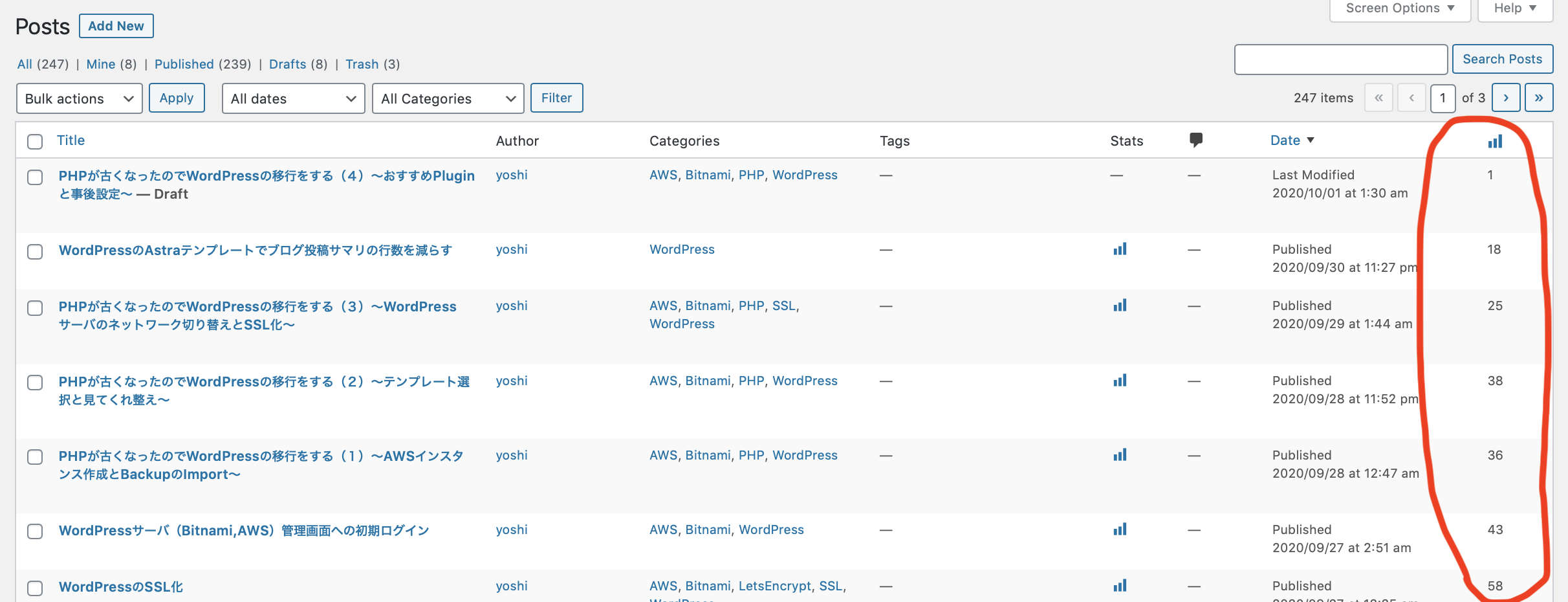
Task: Go to last page double arrow
Action: tap(1539, 98)
